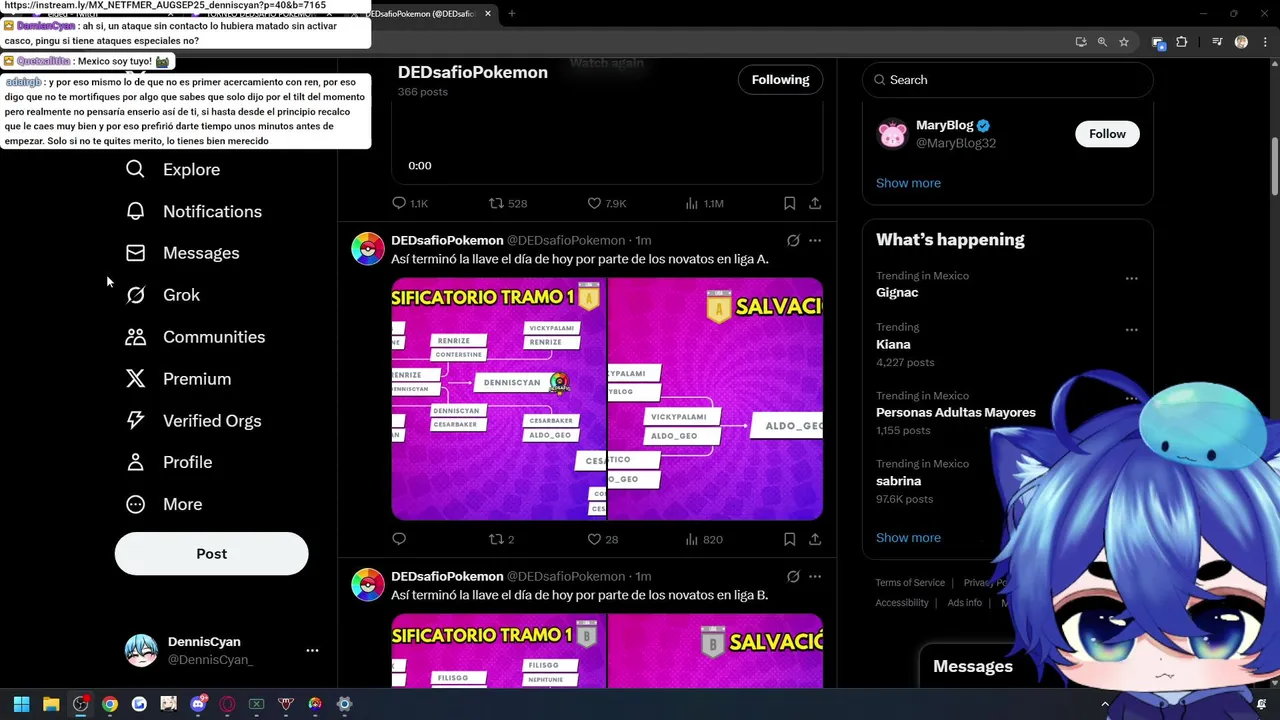Image resolution: width=1280 pixels, height=720 pixels.
Task: Like the post with 7.9K likes
Action: [606, 203]
